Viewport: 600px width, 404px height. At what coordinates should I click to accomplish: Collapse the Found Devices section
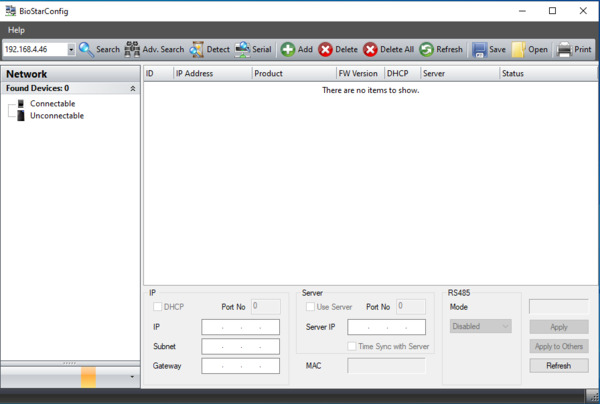click(133, 88)
